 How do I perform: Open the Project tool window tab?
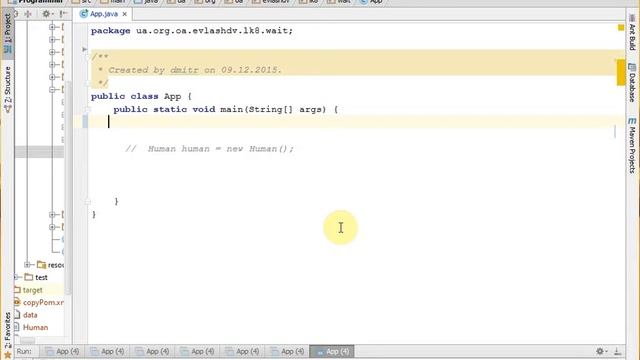point(7,33)
